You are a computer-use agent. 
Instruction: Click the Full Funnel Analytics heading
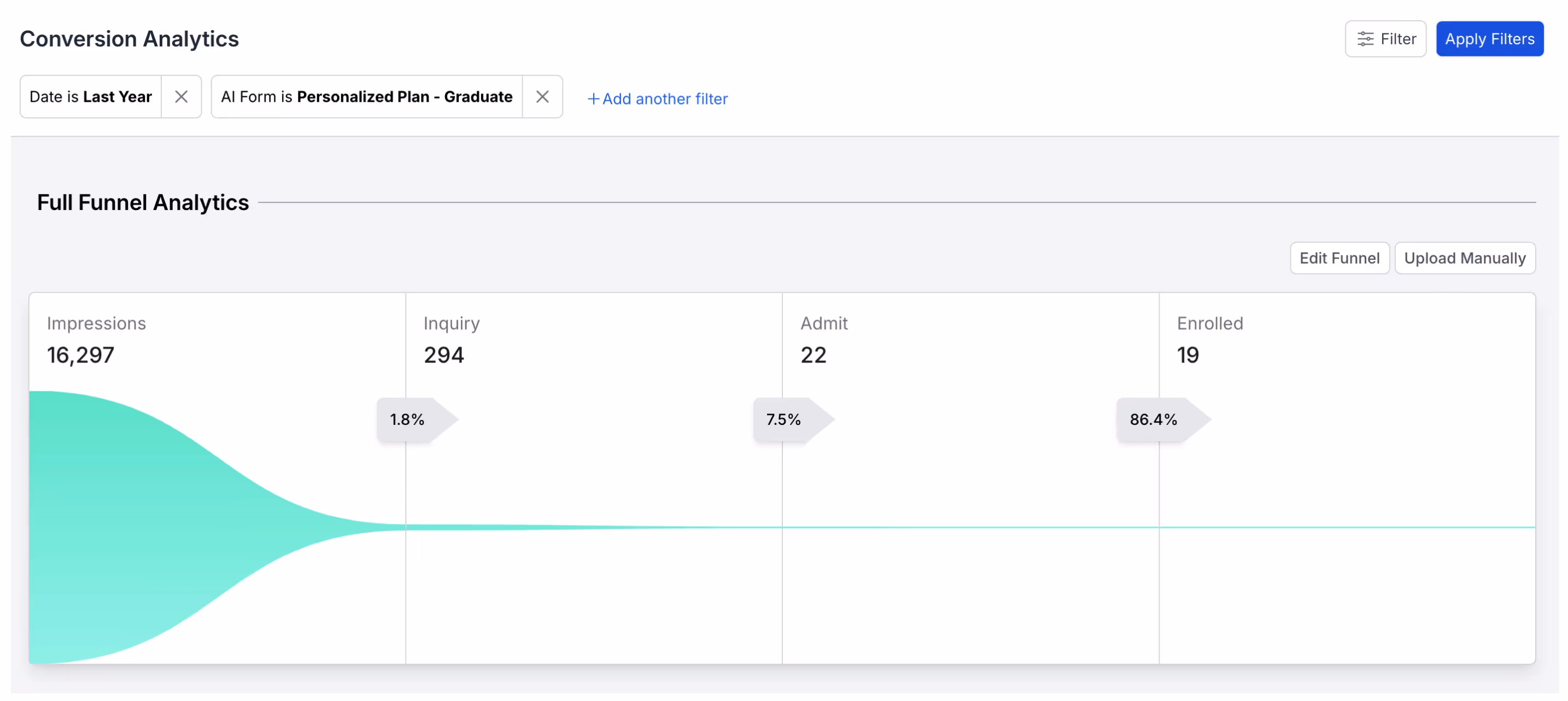pyautogui.click(x=143, y=202)
